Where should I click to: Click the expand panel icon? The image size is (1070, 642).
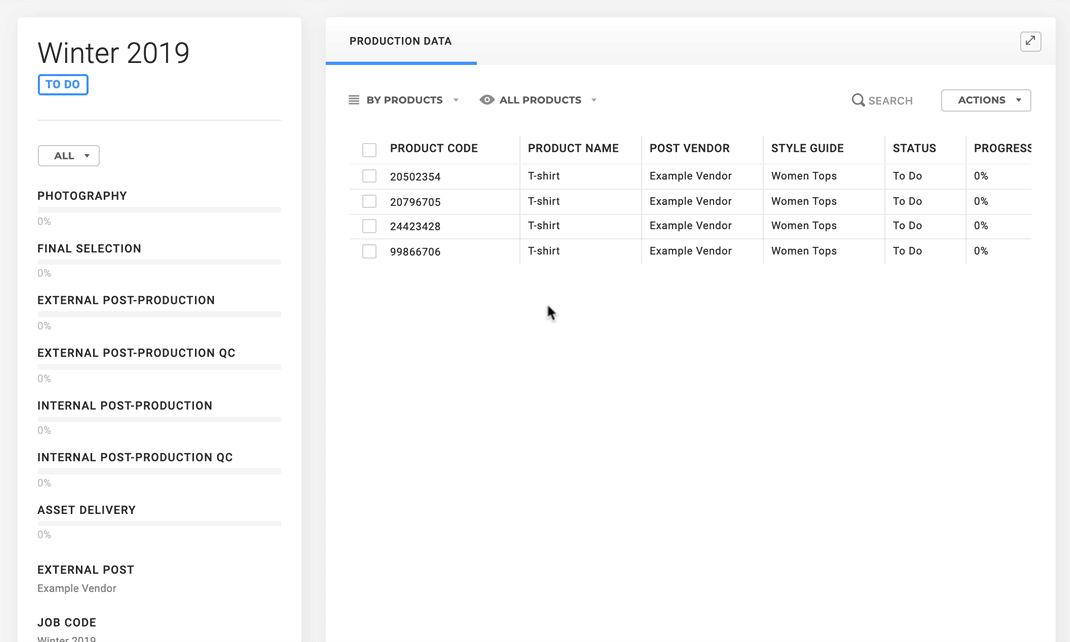pos(1030,41)
